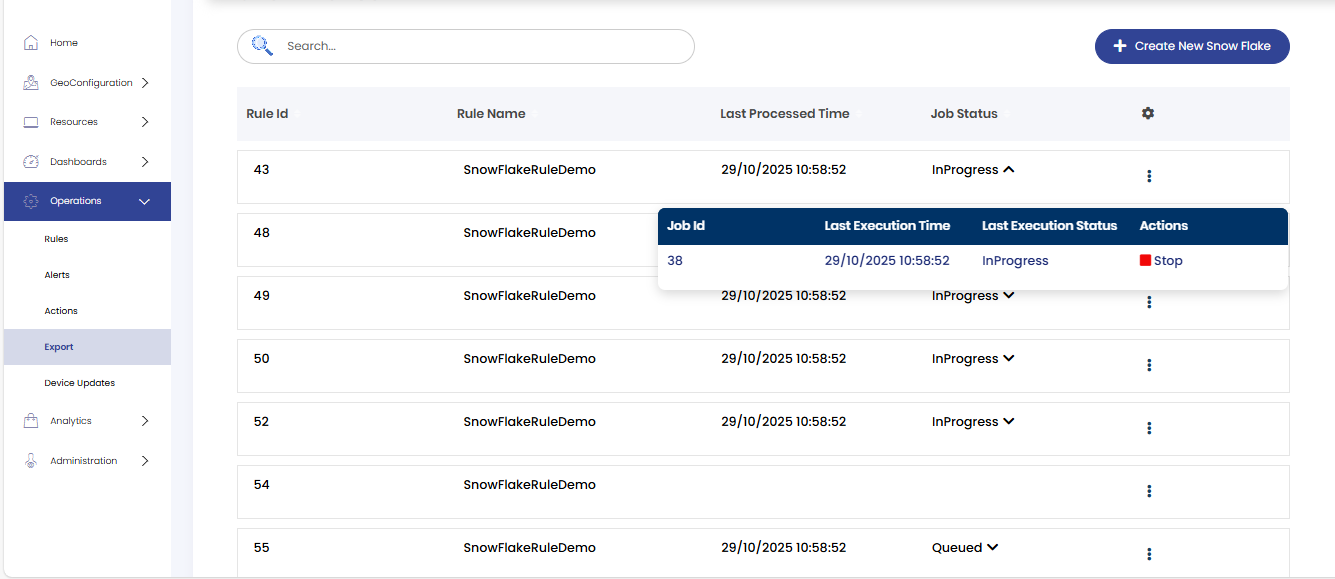Click InProgress execution status of Job 38
1335x579 pixels.
tap(1015, 261)
